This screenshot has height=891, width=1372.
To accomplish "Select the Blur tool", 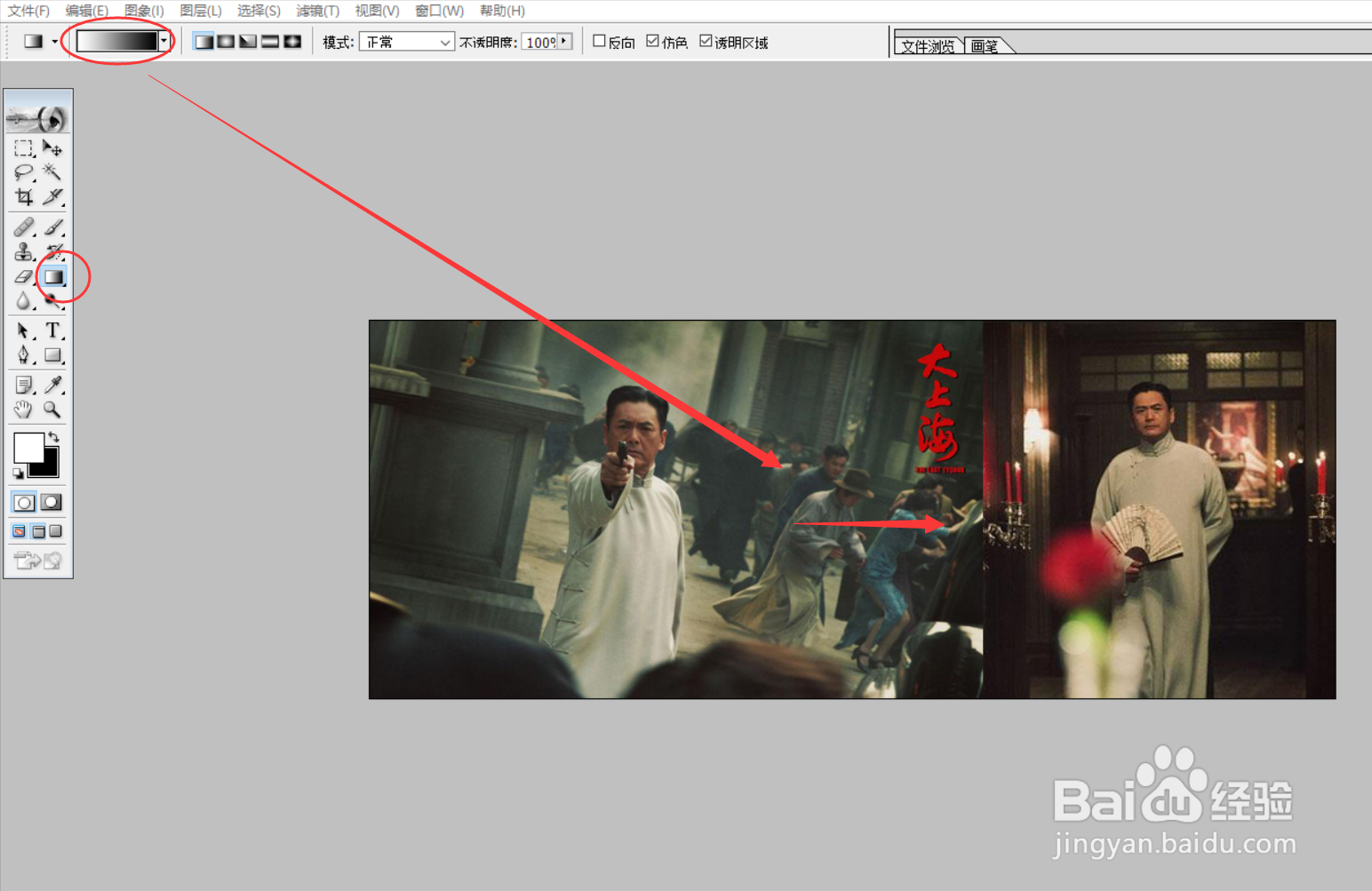I will pos(24,301).
